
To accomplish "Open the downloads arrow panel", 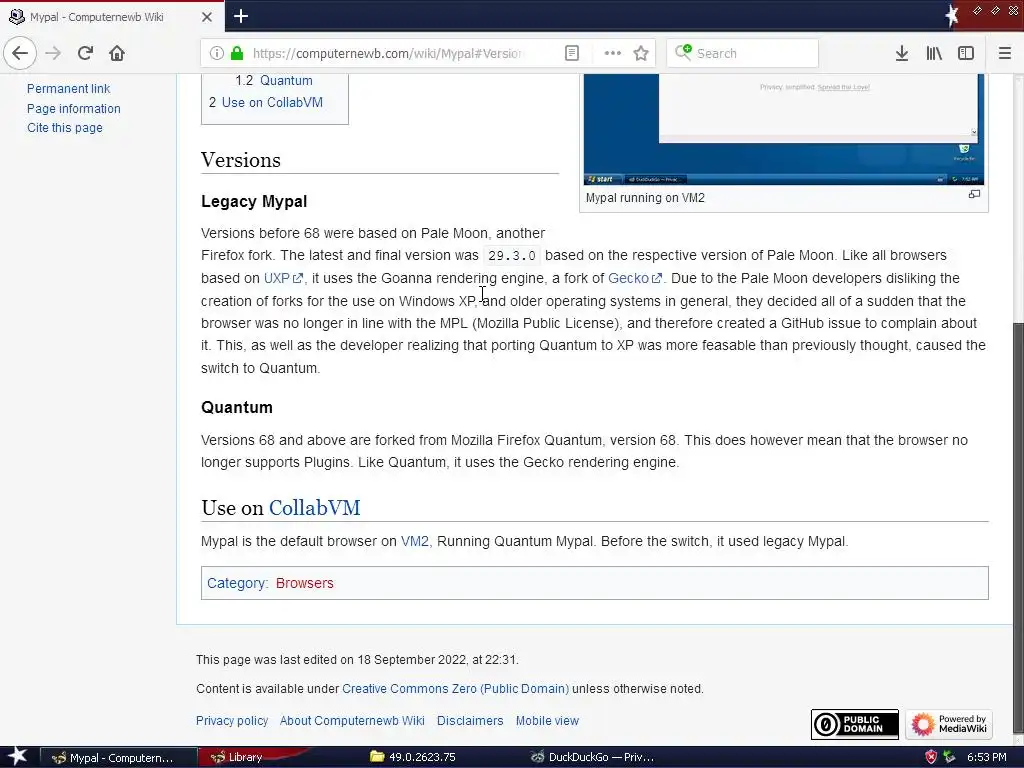I will click(902, 53).
